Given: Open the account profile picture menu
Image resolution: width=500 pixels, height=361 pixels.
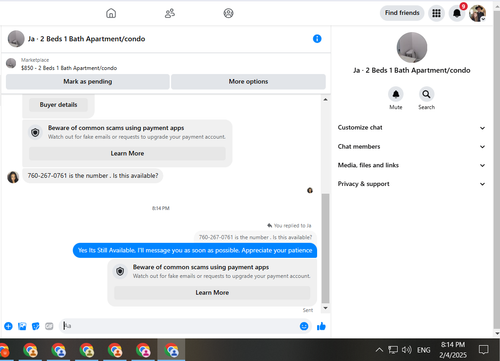Looking at the screenshot, I should point(477,13).
